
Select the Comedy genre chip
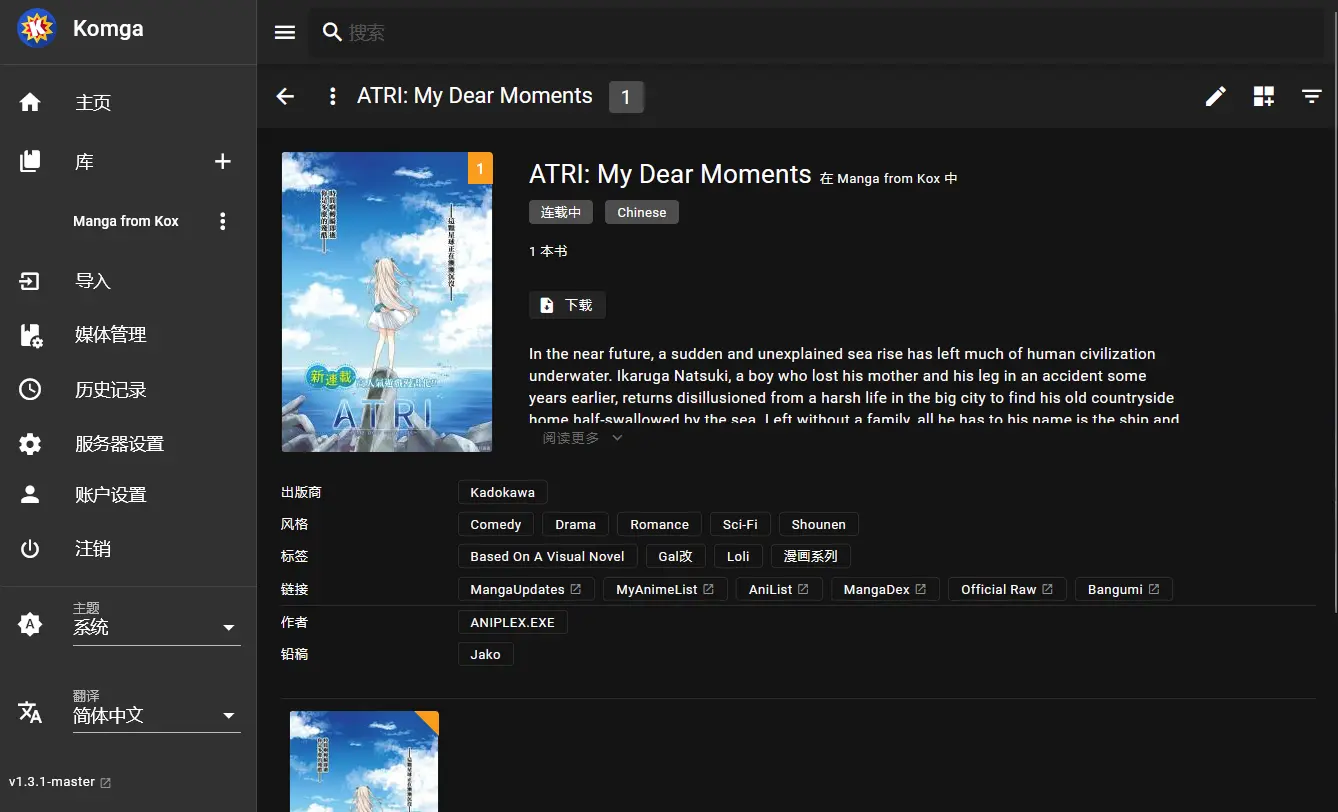click(496, 524)
